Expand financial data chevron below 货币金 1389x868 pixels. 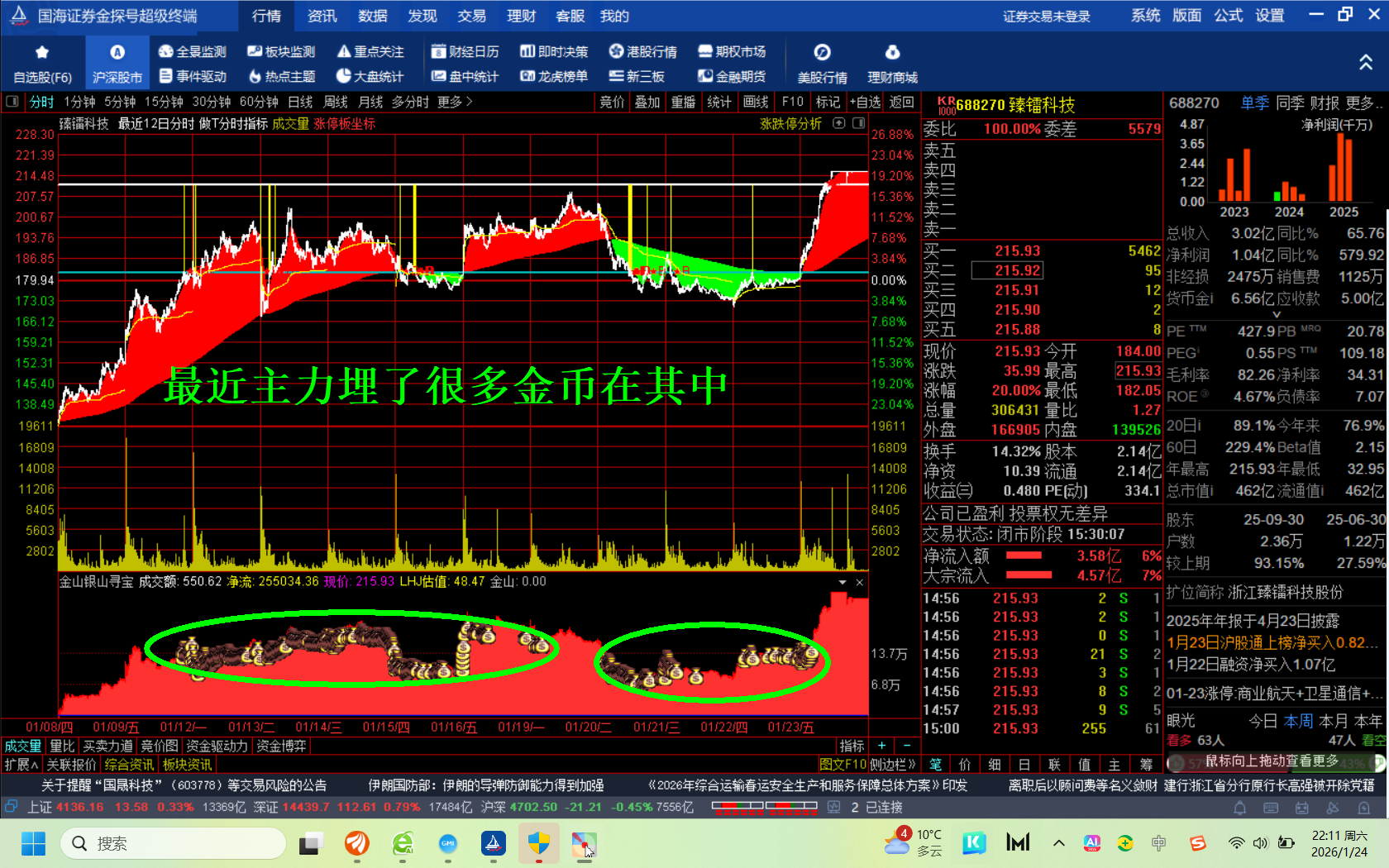(x=1277, y=314)
